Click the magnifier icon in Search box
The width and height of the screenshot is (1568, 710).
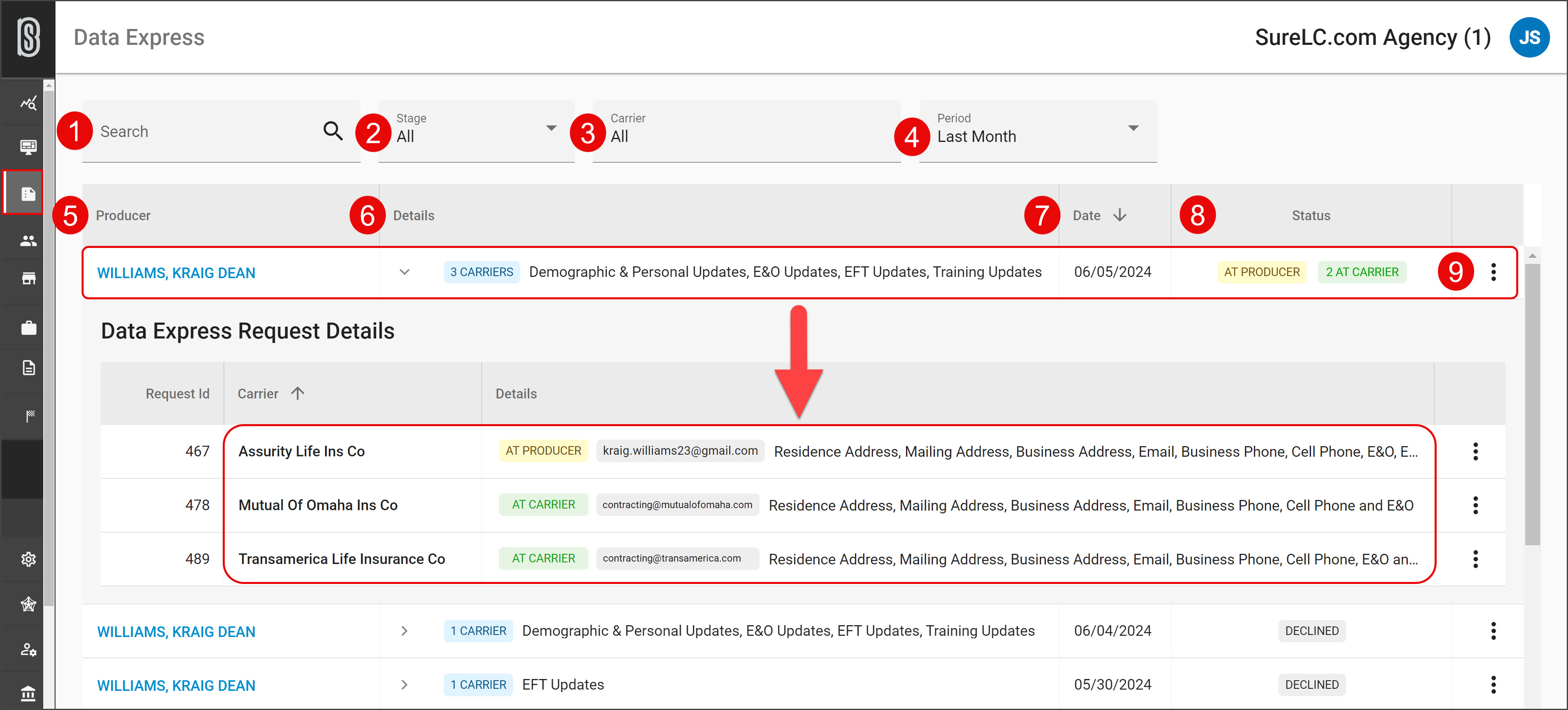pos(332,131)
